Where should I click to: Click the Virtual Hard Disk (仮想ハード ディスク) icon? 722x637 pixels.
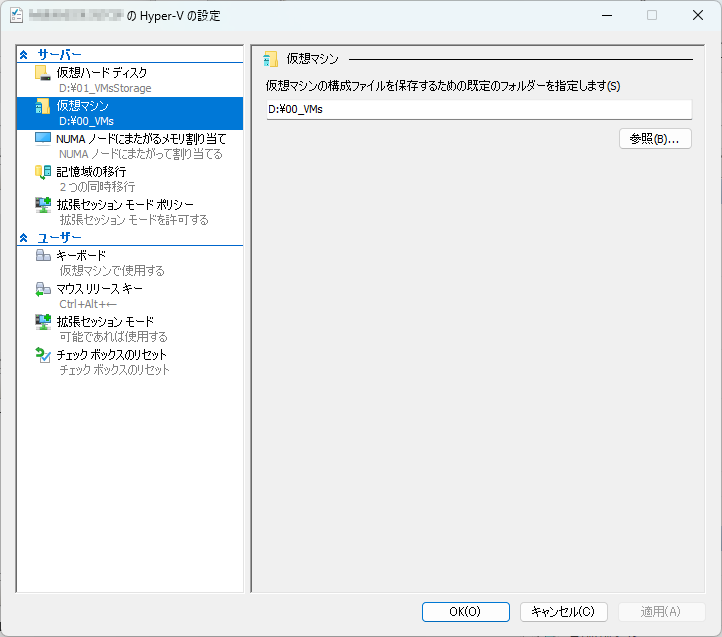42,73
